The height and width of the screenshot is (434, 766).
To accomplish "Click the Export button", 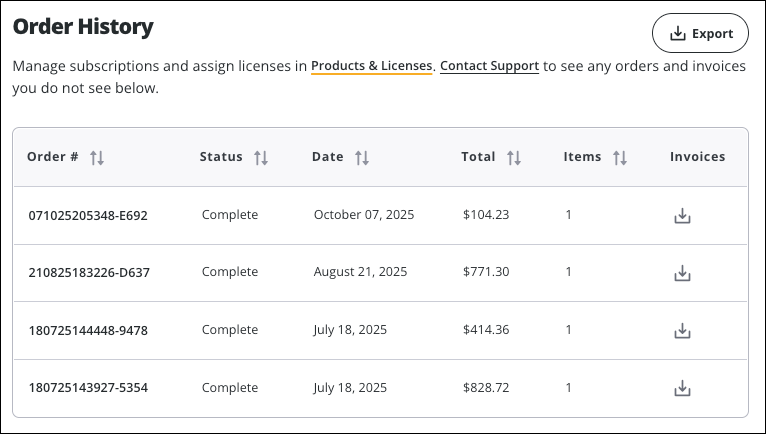I will click(x=700, y=33).
